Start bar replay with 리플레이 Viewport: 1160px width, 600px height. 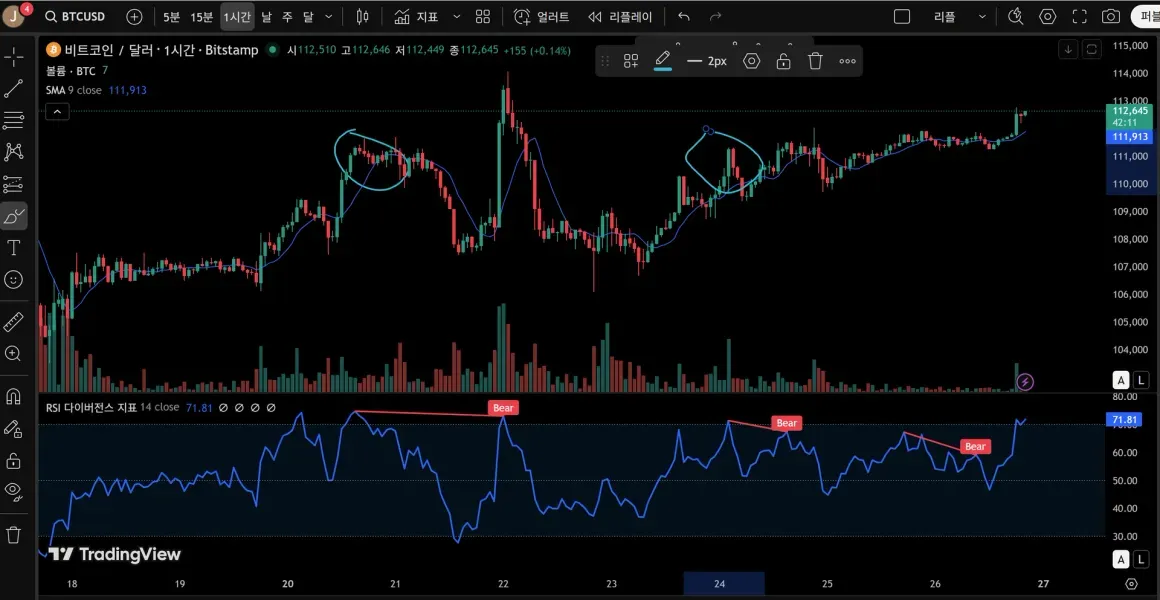[x=621, y=16]
